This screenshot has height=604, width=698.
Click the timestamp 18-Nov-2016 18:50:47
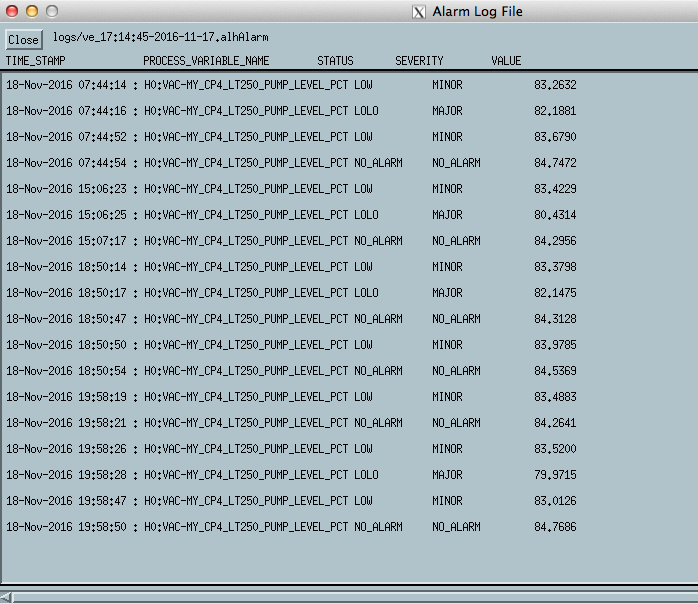pos(66,319)
